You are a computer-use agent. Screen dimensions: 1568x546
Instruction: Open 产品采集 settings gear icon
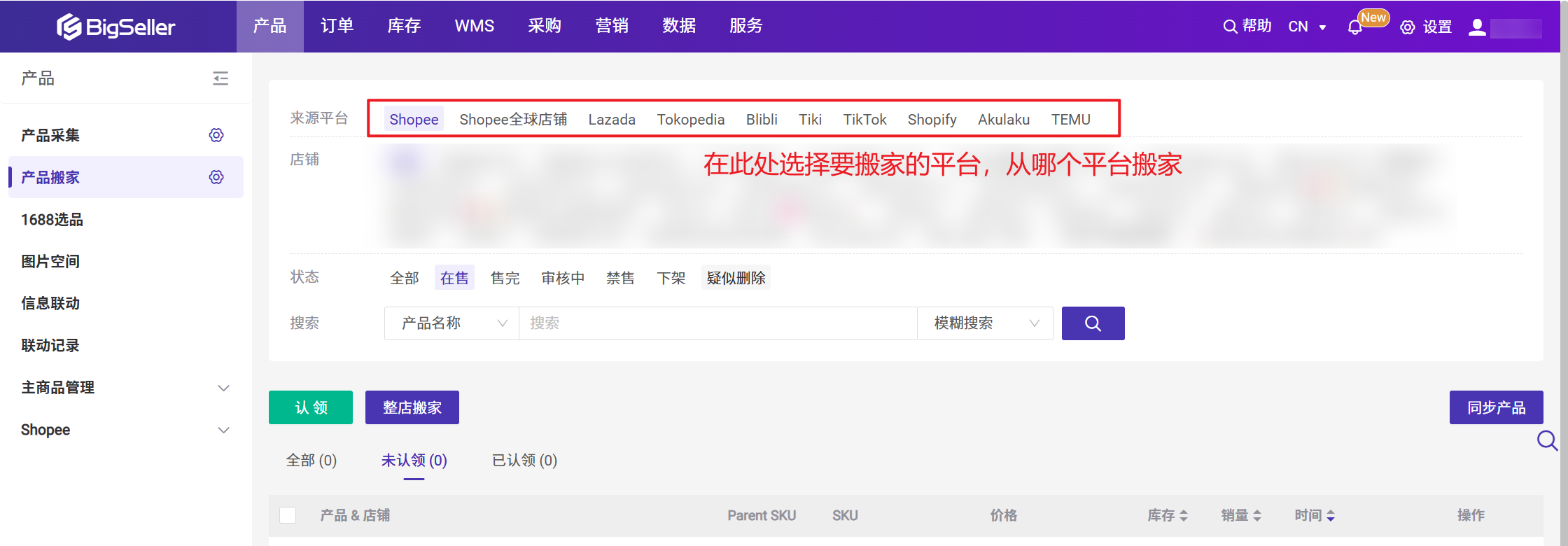(x=216, y=135)
